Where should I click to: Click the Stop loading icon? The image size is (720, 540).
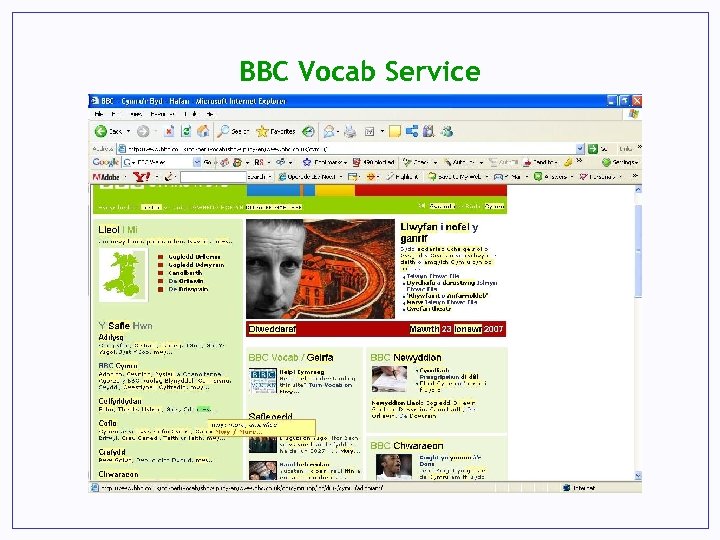[169, 131]
